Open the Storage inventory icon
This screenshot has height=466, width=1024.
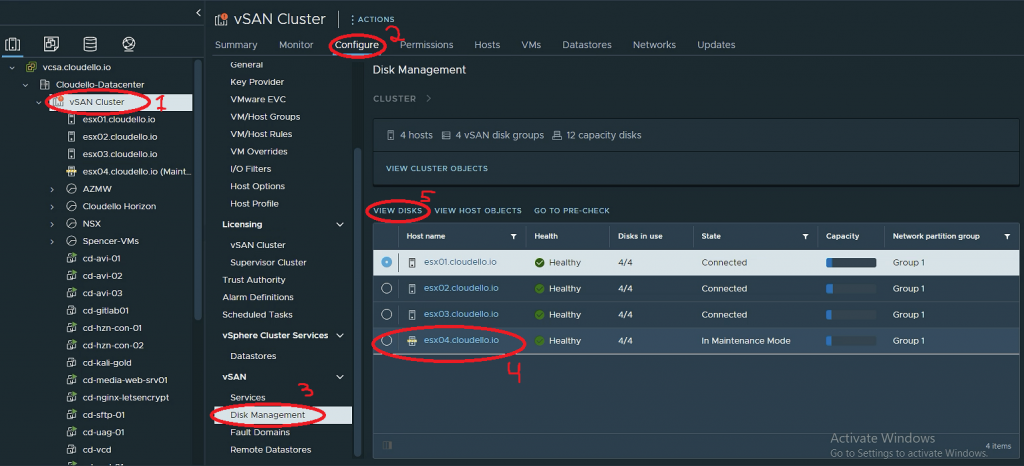pyautogui.click(x=90, y=44)
